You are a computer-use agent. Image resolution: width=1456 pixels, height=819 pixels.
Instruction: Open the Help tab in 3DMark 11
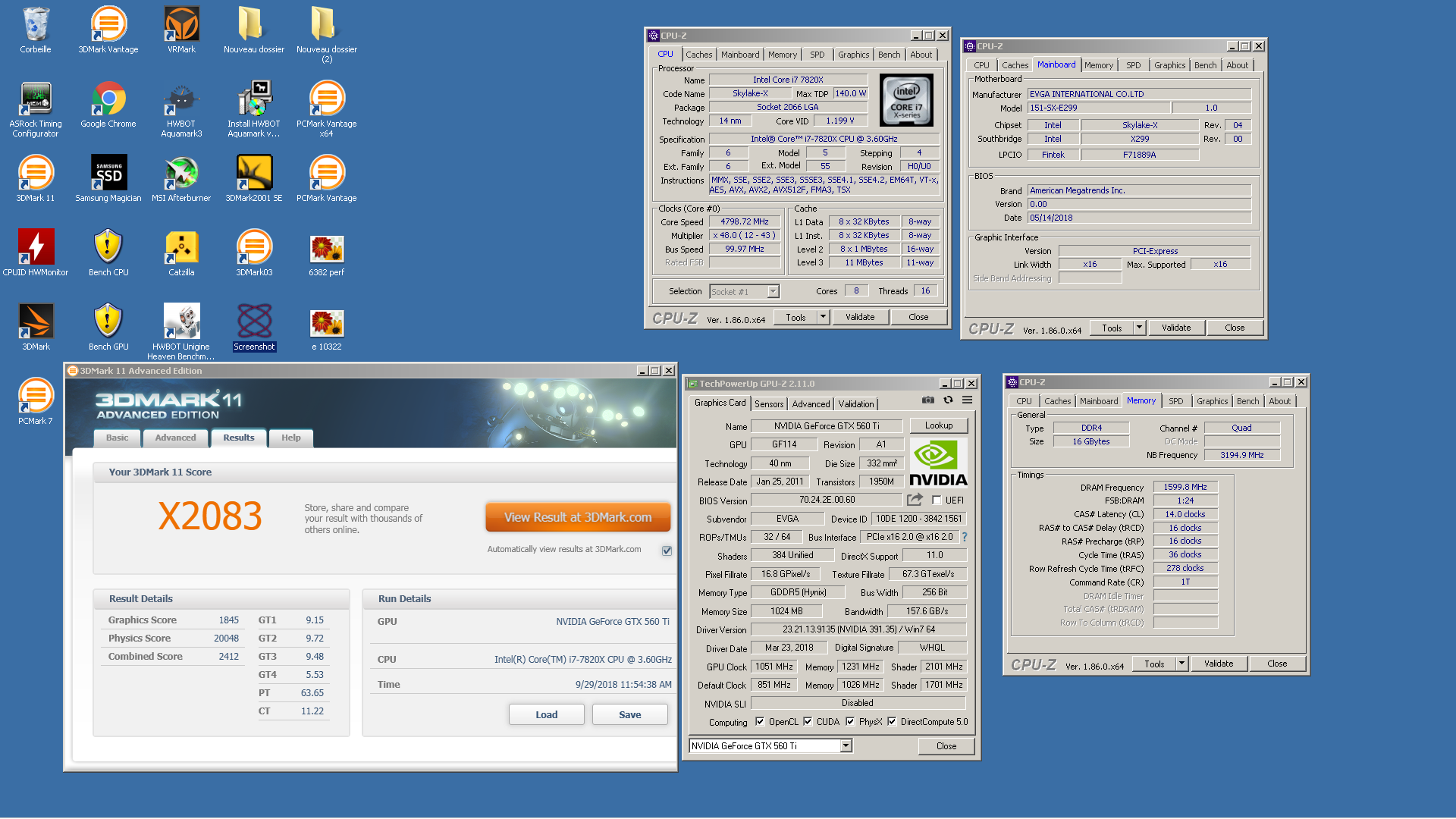pyautogui.click(x=291, y=438)
